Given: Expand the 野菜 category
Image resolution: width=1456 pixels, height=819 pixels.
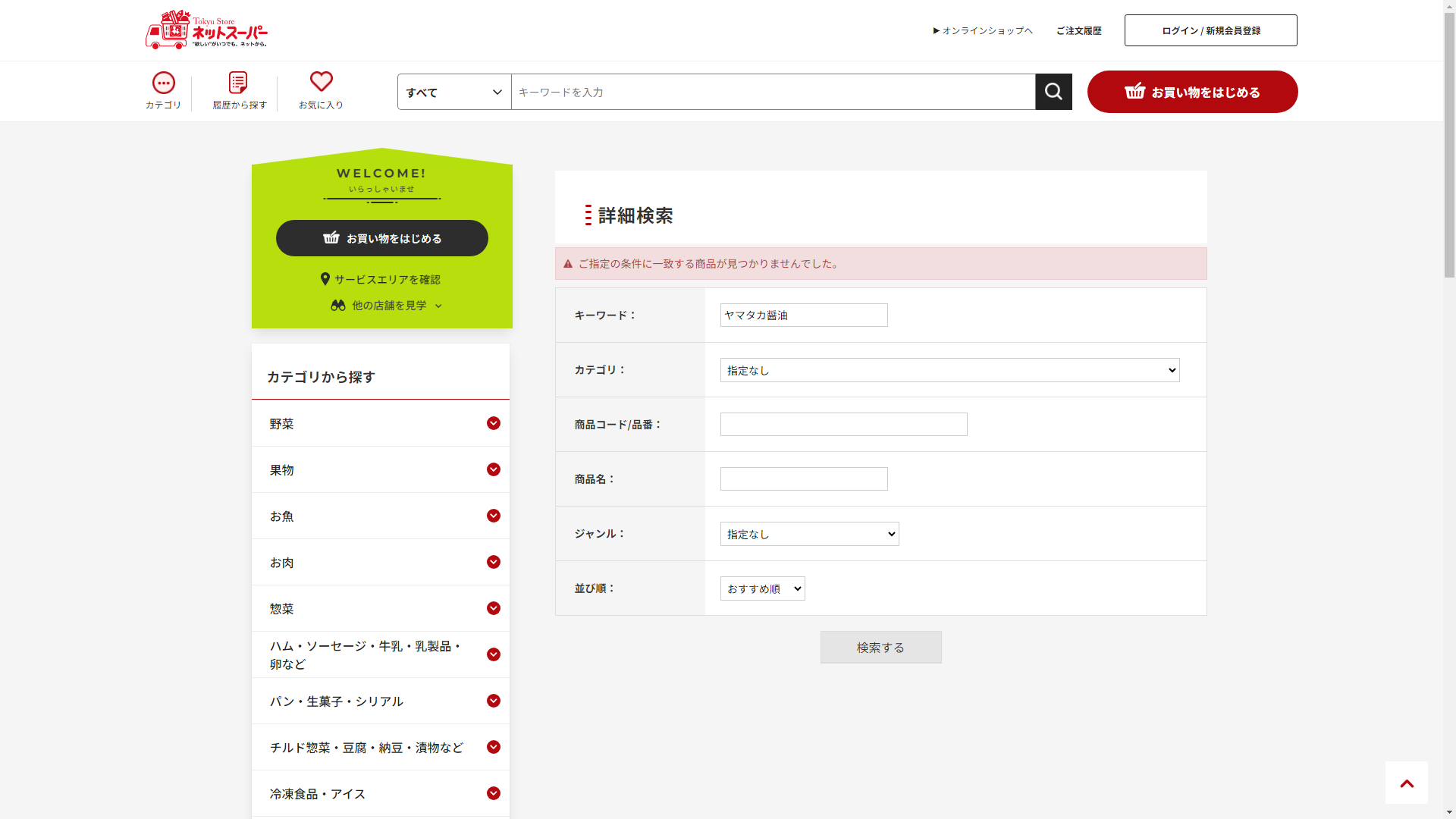Looking at the screenshot, I should pyautogui.click(x=493, y=423).
